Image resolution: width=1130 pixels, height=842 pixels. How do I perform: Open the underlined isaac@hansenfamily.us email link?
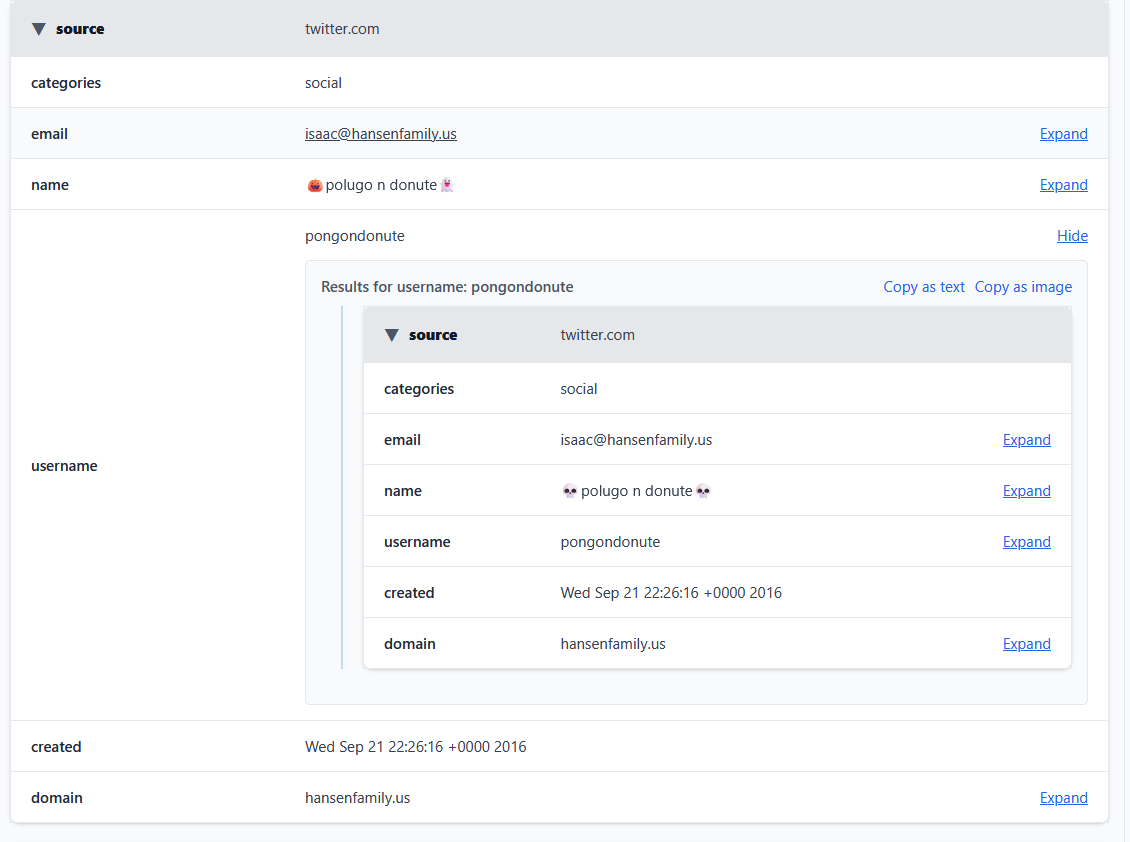[380, 134]
